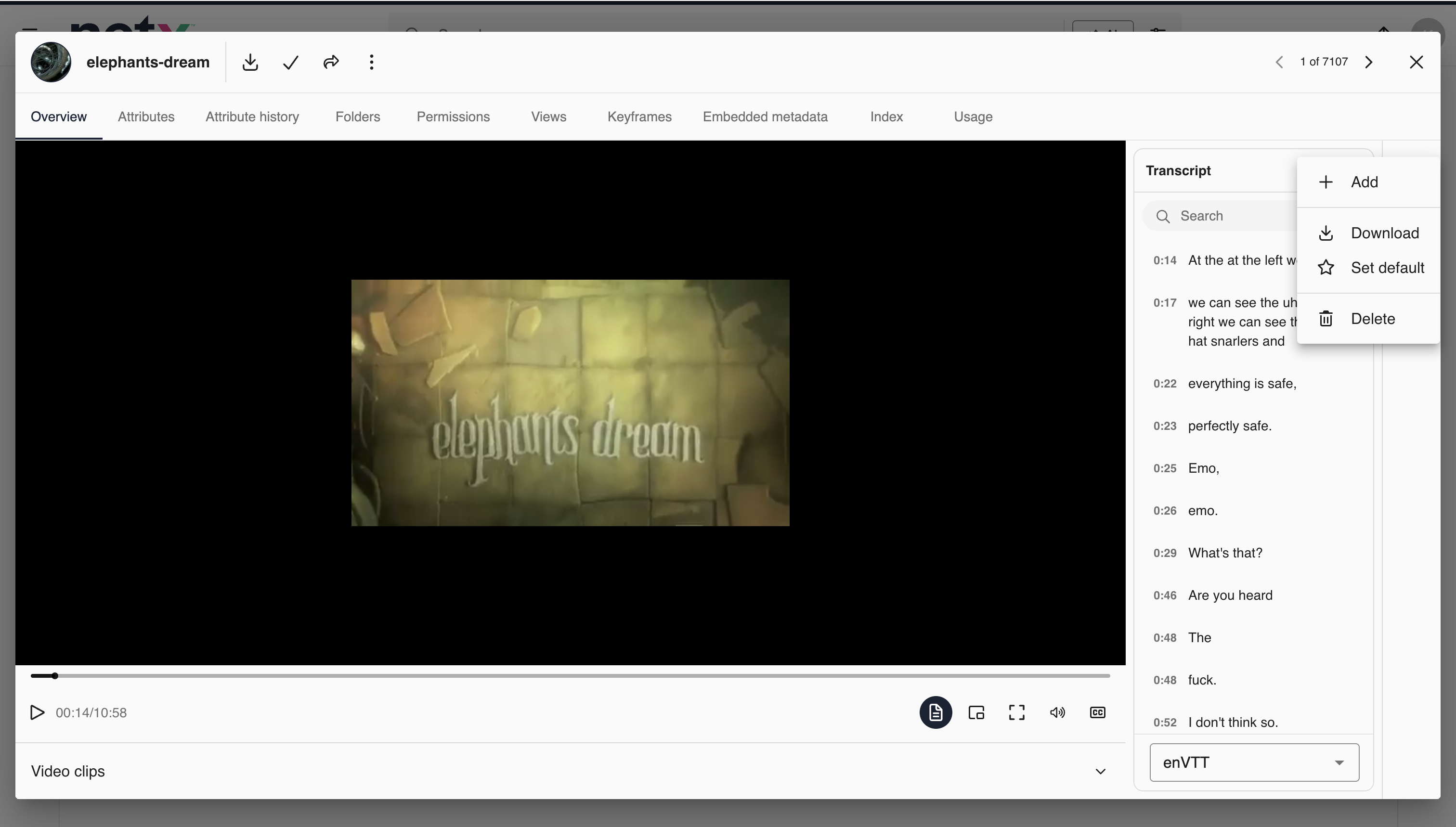Close the asset detail dialog
The image size is (1456, 827).
coord(1416,62)
